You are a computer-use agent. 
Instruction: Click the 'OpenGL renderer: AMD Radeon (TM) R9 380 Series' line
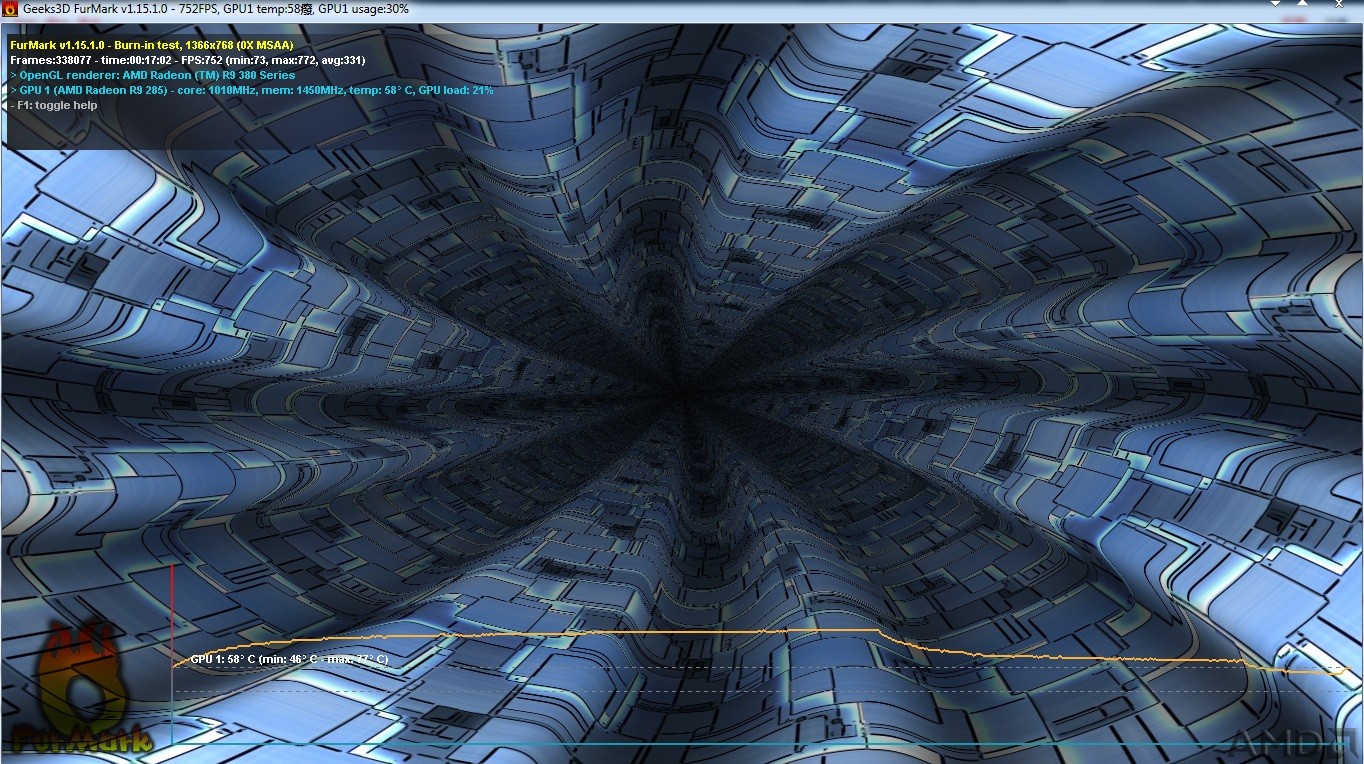tap(153, 75)
